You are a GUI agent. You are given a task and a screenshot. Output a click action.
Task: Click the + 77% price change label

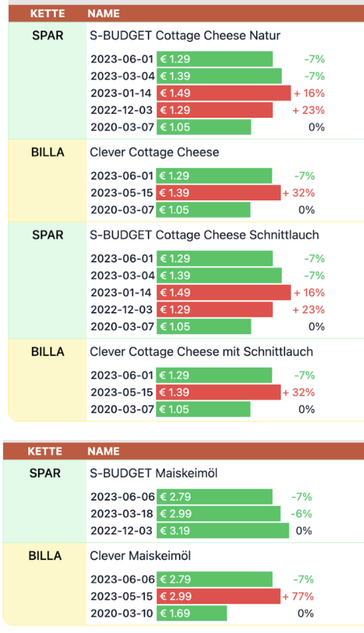click(298, 596)
